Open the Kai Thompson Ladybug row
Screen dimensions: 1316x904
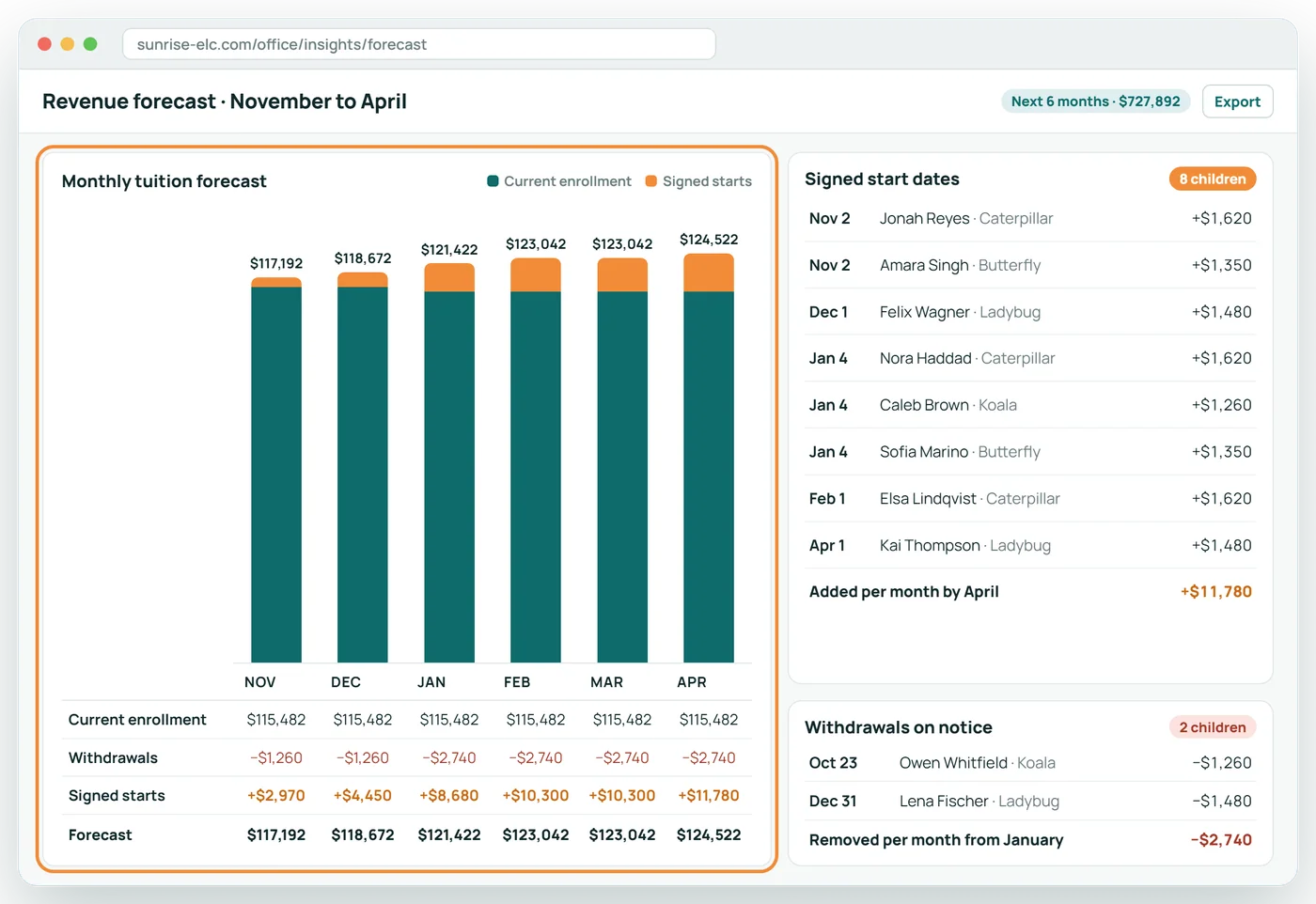[x=1030, y=545]
